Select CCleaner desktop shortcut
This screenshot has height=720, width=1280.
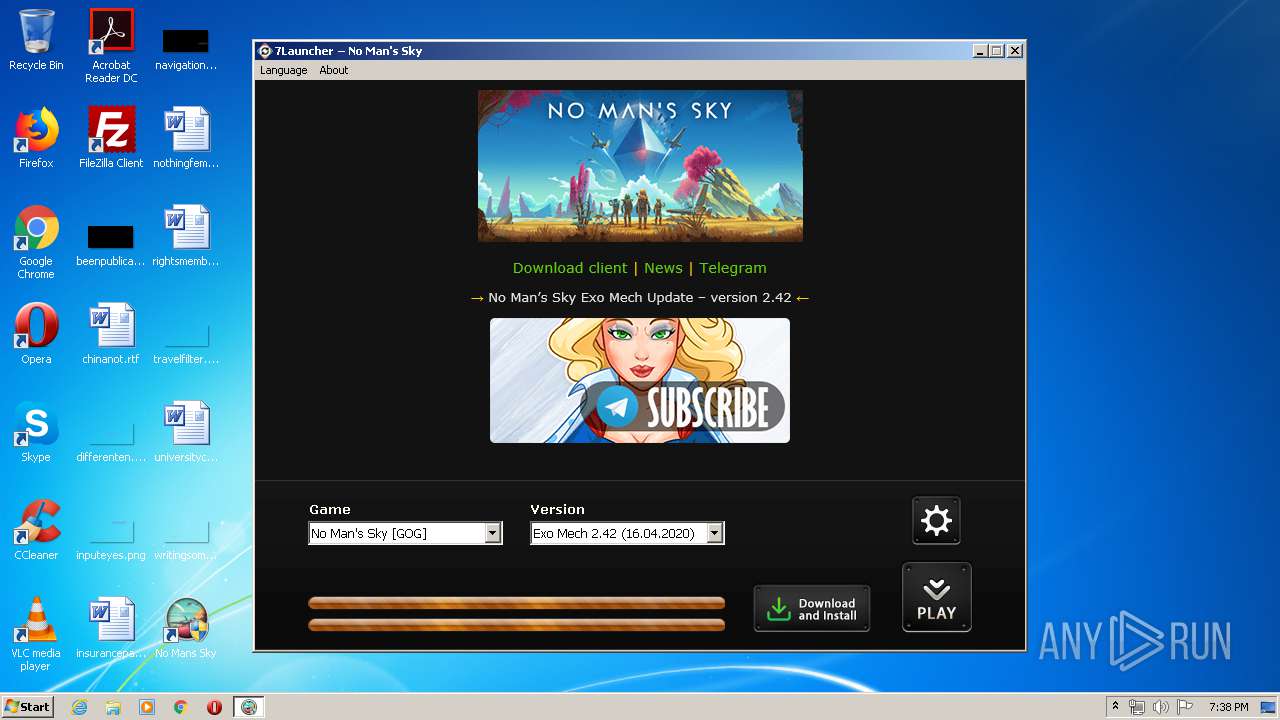tap(36, 530)
